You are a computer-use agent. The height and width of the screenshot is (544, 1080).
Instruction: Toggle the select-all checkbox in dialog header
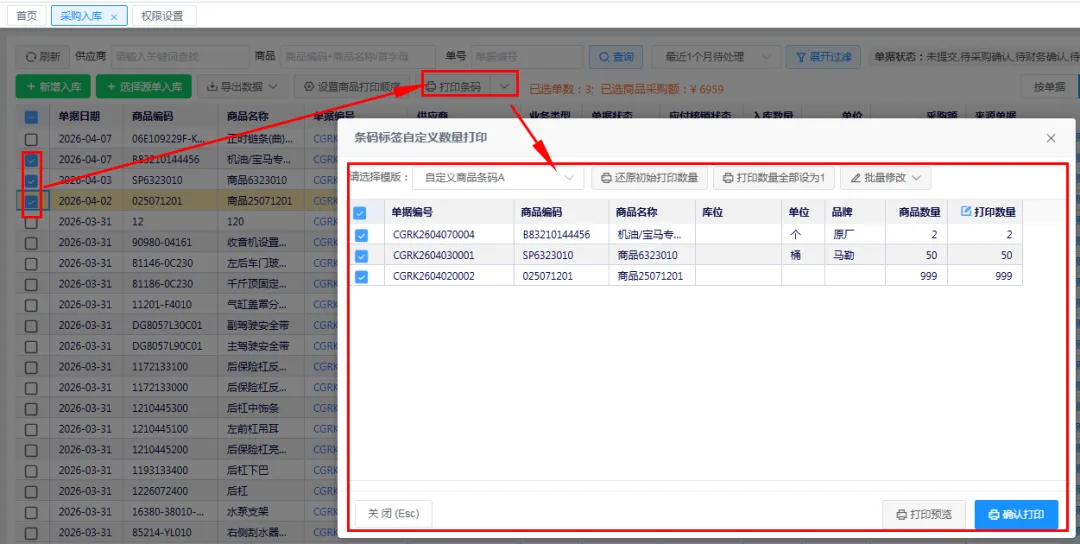click(x=361, y=213)
